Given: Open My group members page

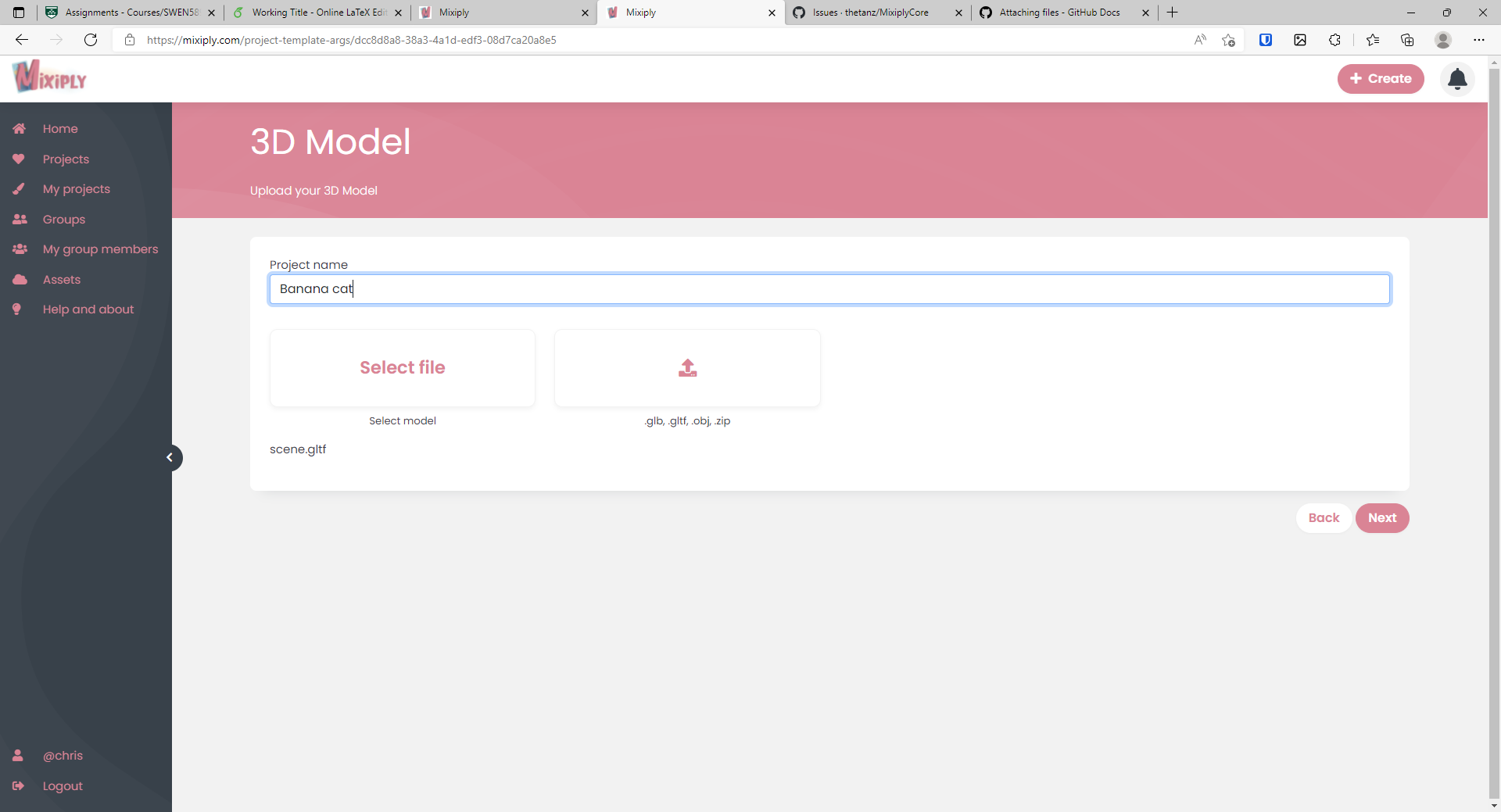Looking at the screenshot, I should (100, 249).
